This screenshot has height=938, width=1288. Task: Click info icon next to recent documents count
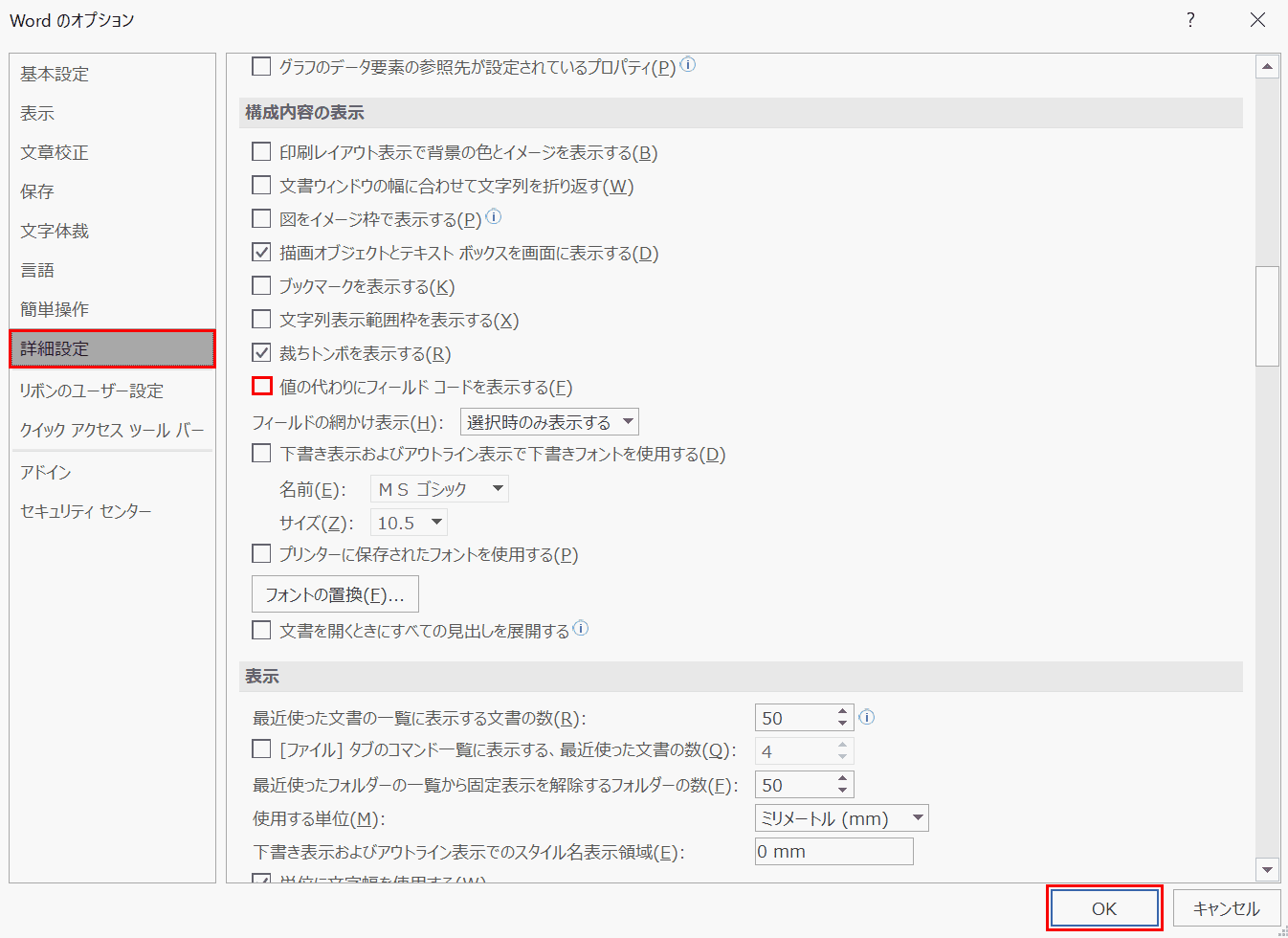coord(867,717)
